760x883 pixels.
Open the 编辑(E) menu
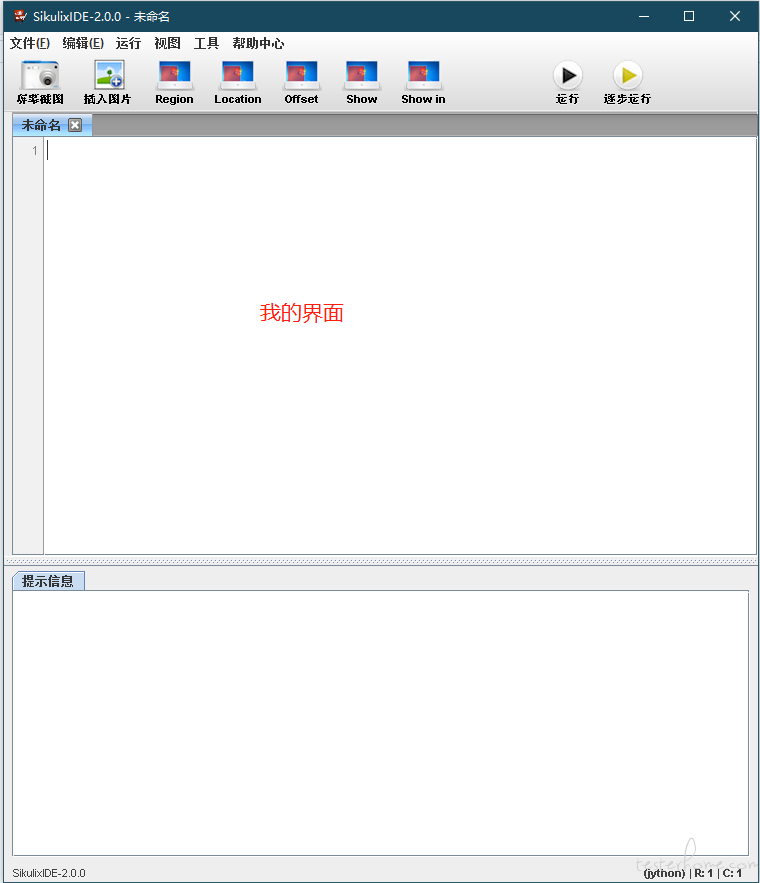[83, 43]
